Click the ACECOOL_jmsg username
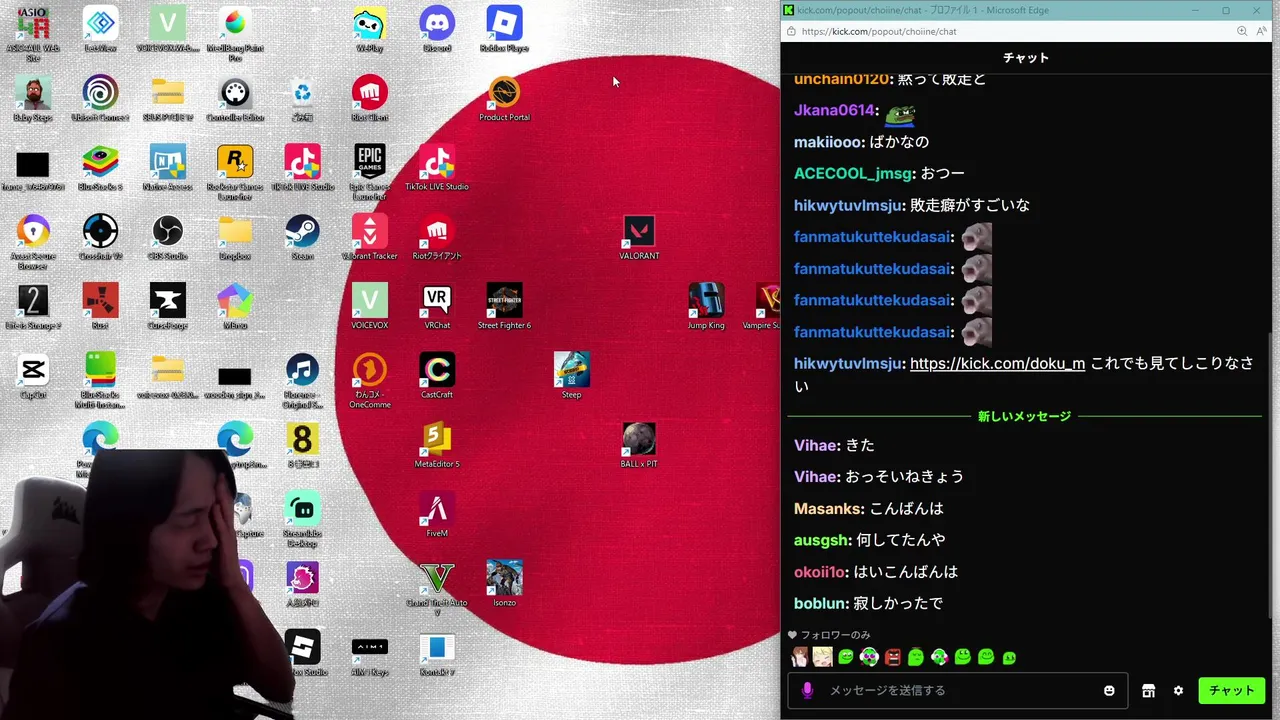 click(853, 173)
